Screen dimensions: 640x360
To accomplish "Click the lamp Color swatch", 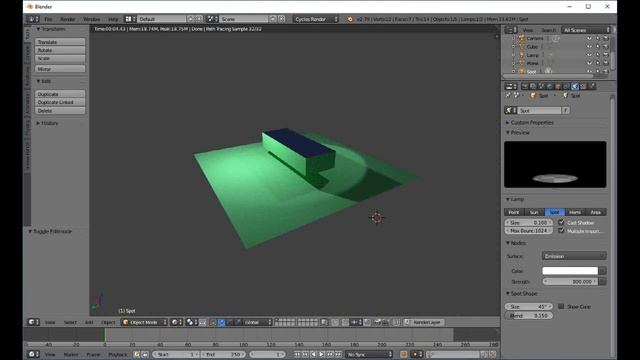I will click(570, 271).
